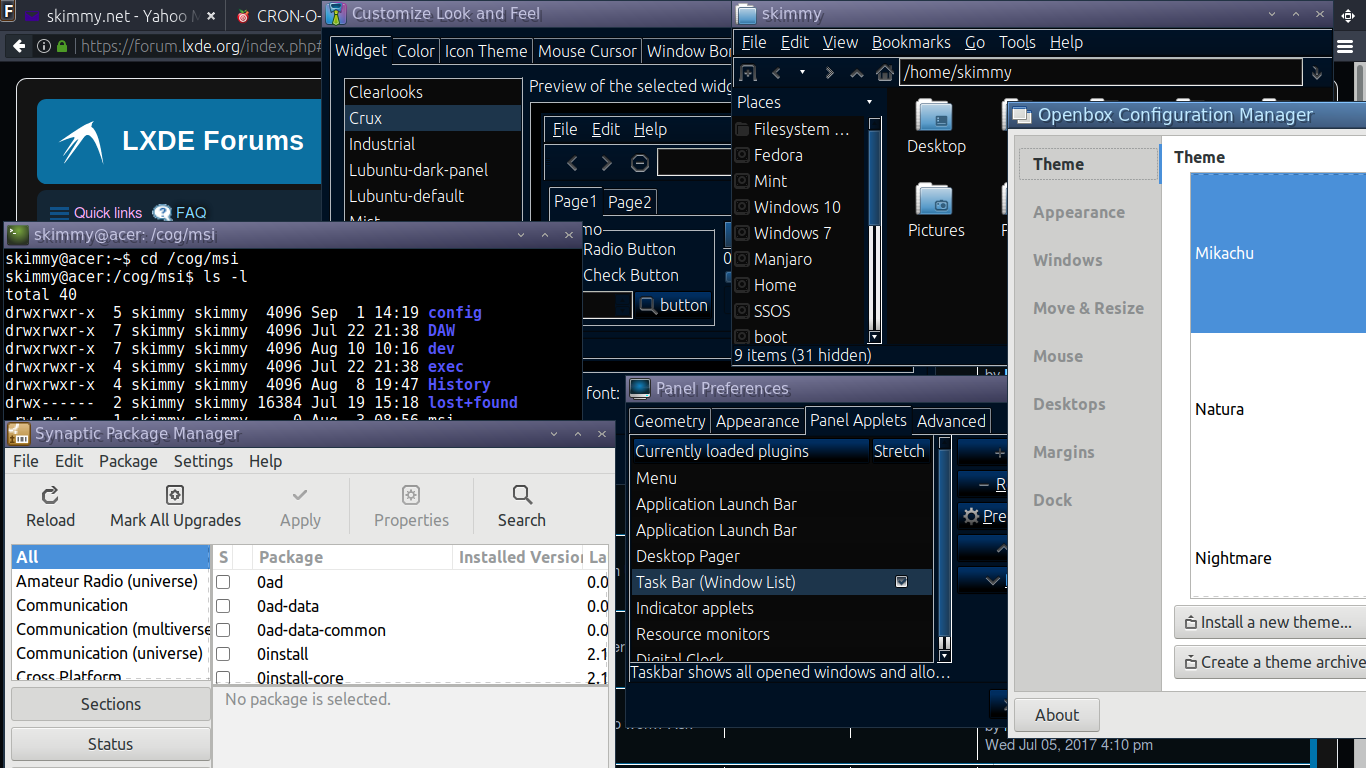
Task: Open the Places dropdown in the file manager
Action: [x=869, y=102]
